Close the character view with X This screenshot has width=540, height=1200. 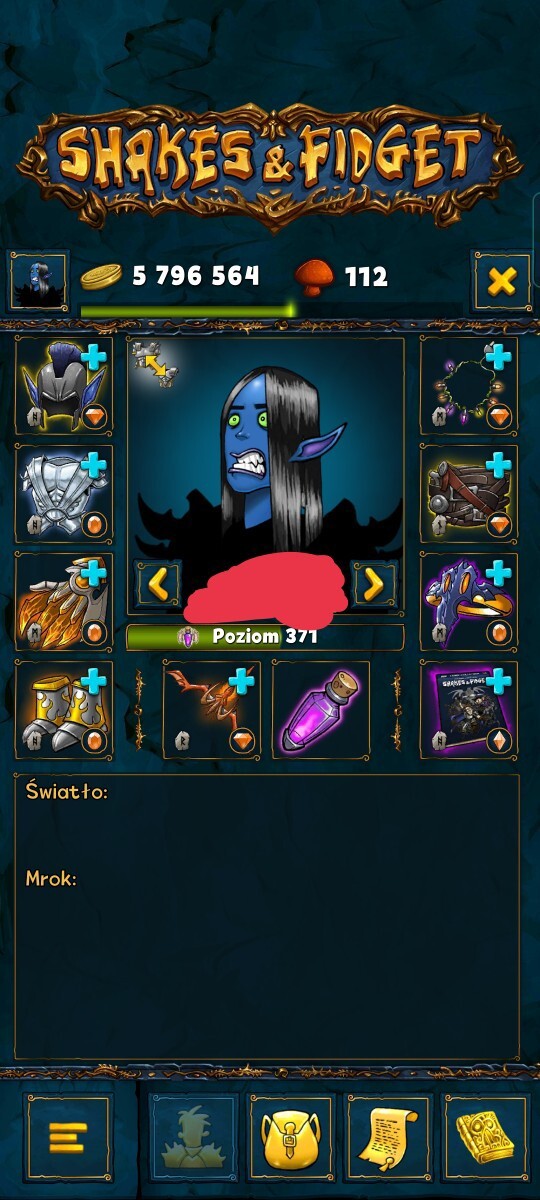501,281
